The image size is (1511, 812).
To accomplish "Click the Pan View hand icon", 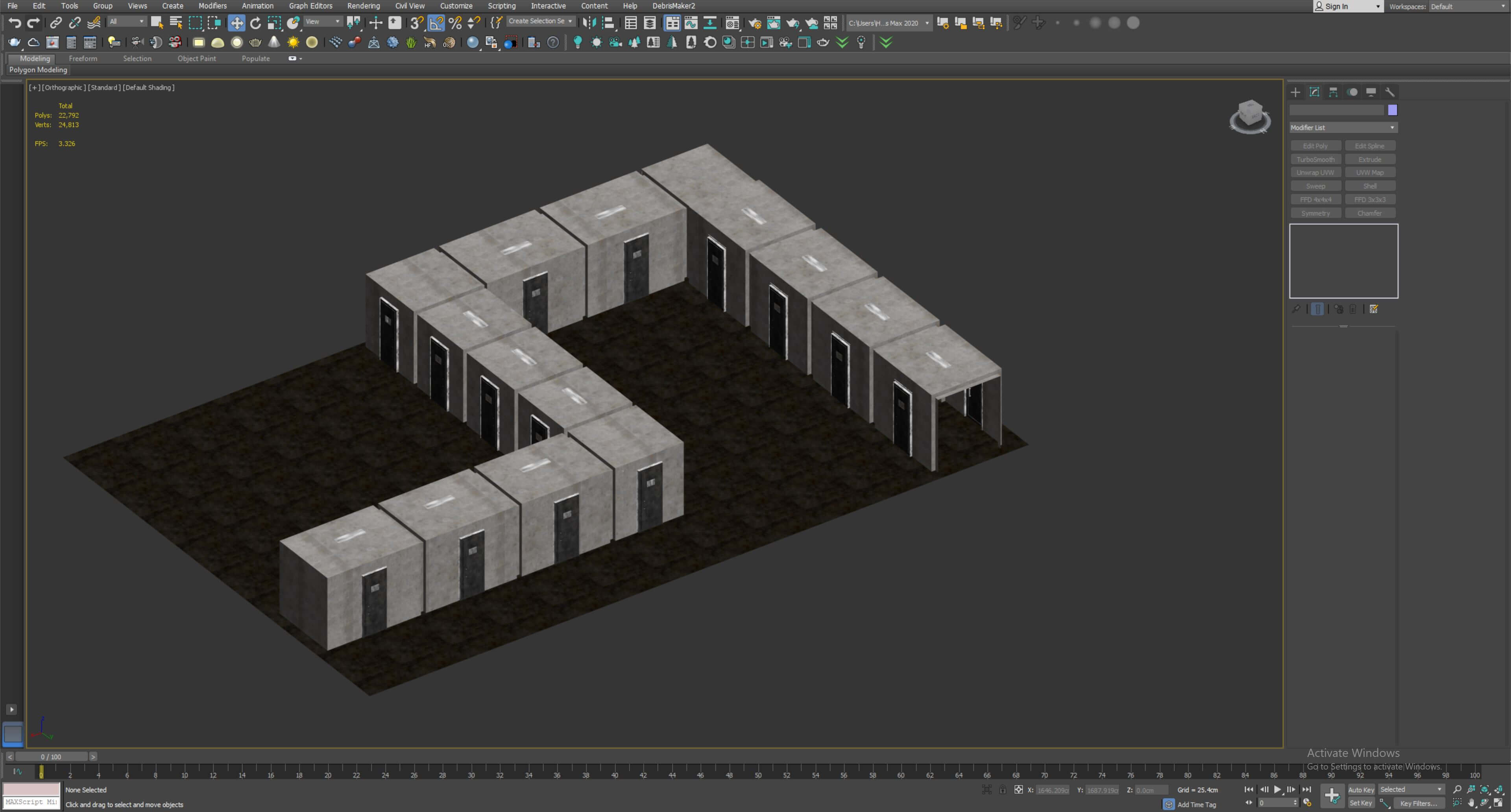I will point(1471,803).
